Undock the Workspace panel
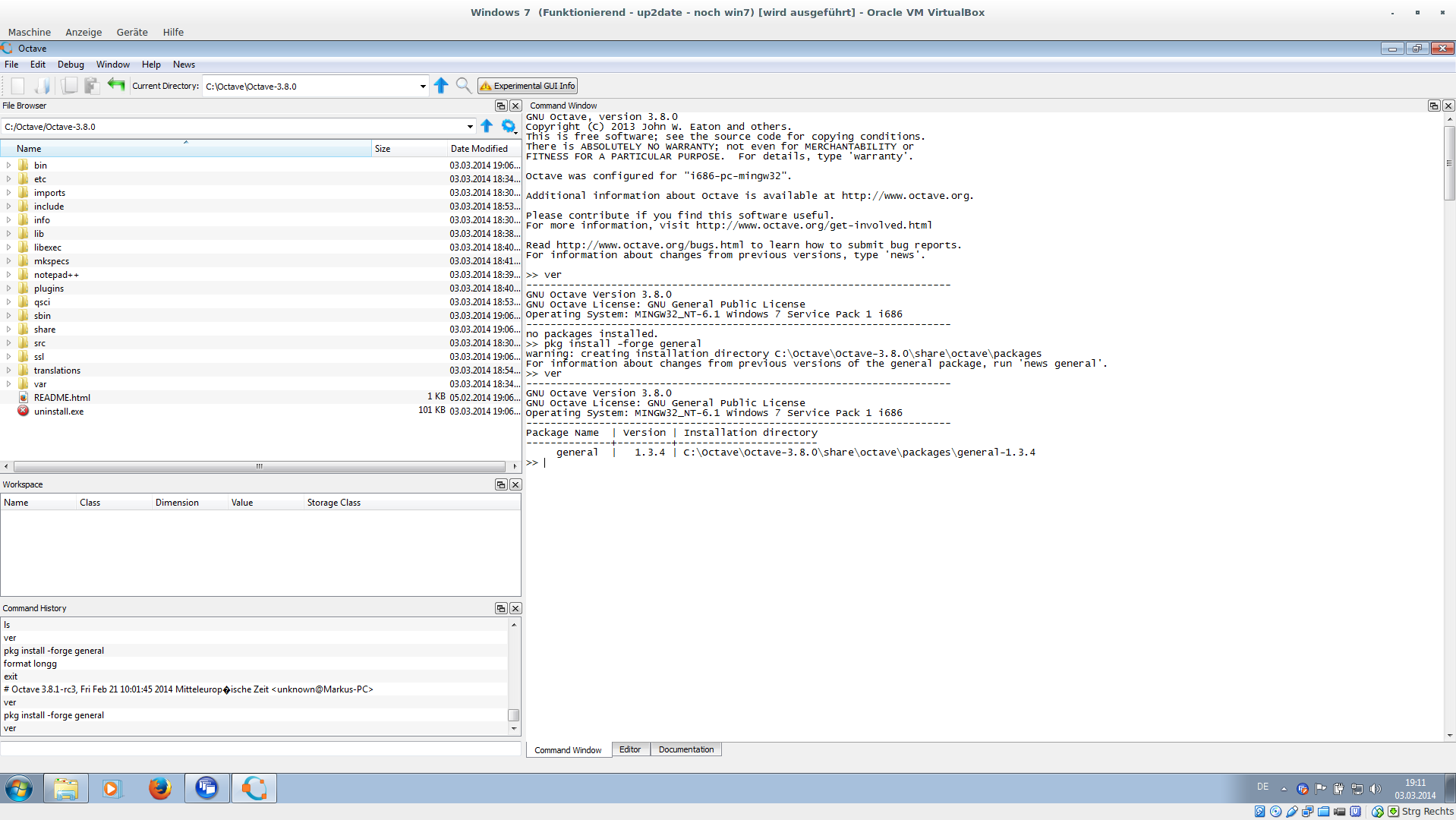The height and width of the screenshot is (820, 1456). pyautogui.click(x=501, y=484)
